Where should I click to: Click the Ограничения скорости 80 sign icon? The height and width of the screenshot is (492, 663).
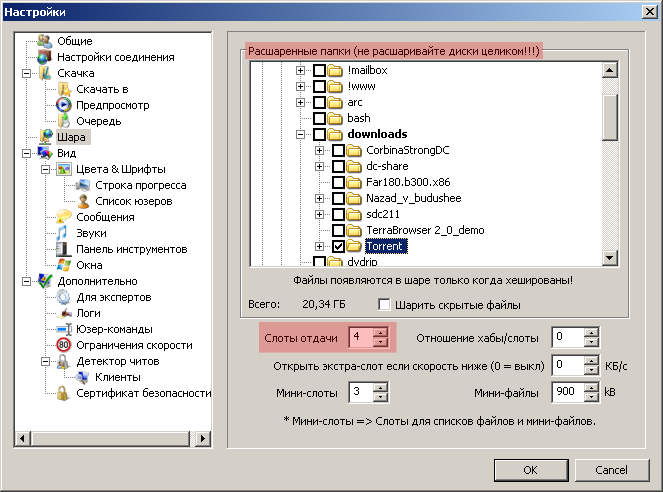coord(63,345)
